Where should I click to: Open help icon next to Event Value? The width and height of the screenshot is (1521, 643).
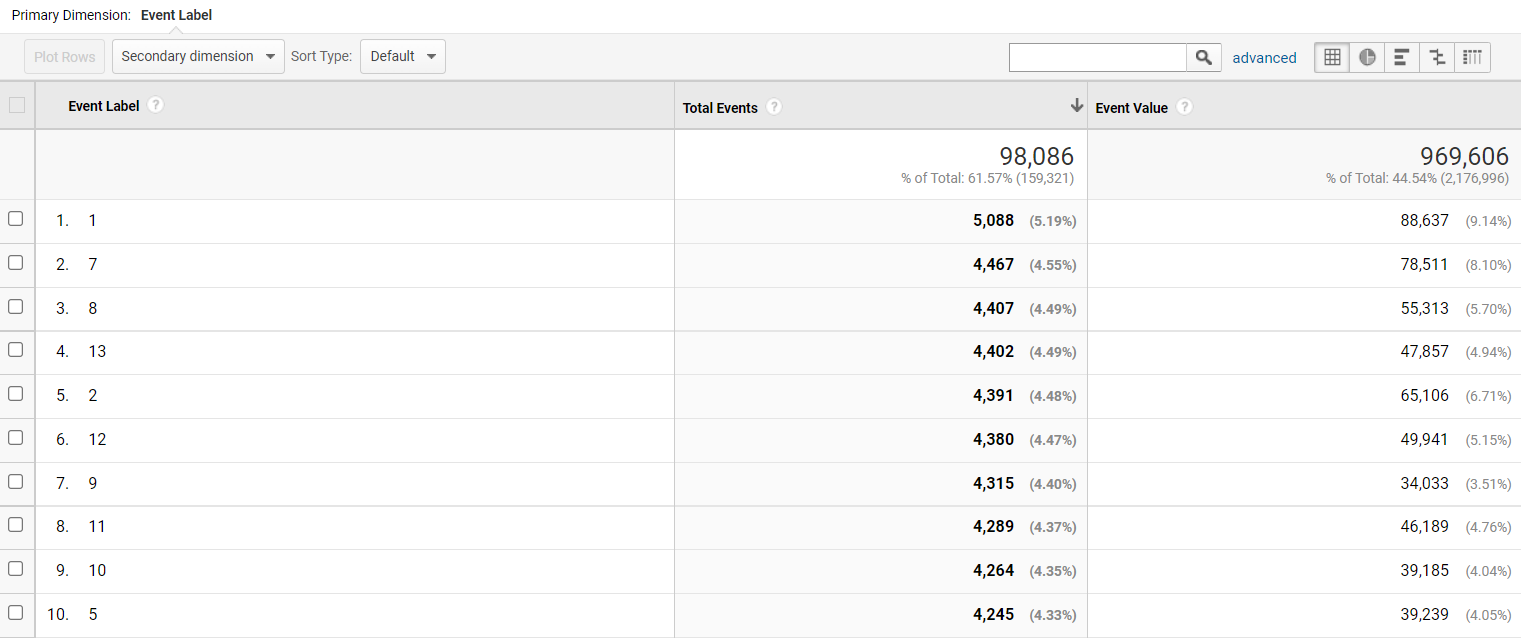pyautogui.click(x=1184, y=107)
